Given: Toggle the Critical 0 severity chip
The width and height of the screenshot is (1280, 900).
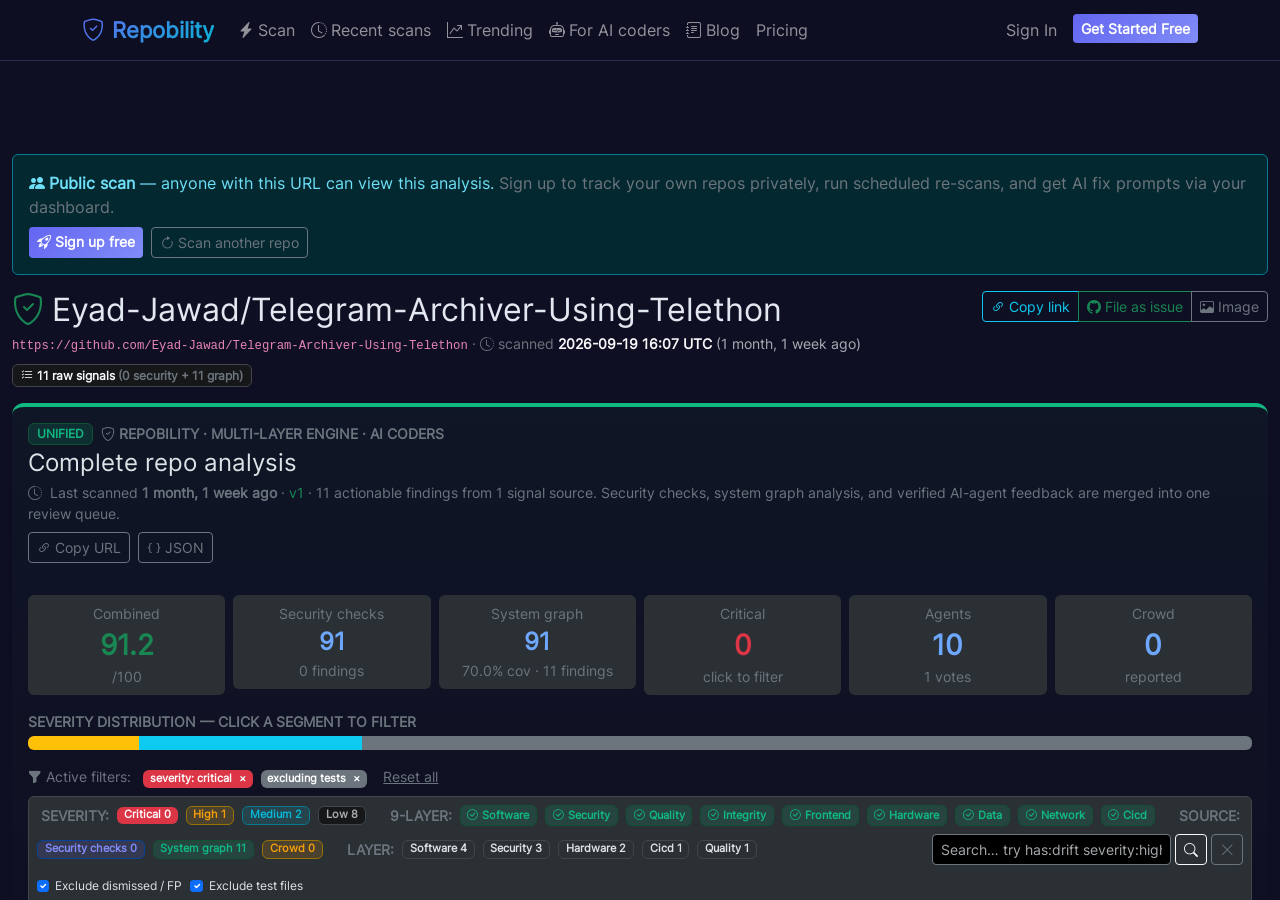Looking at the screenshot, I should tap(147, 815).
